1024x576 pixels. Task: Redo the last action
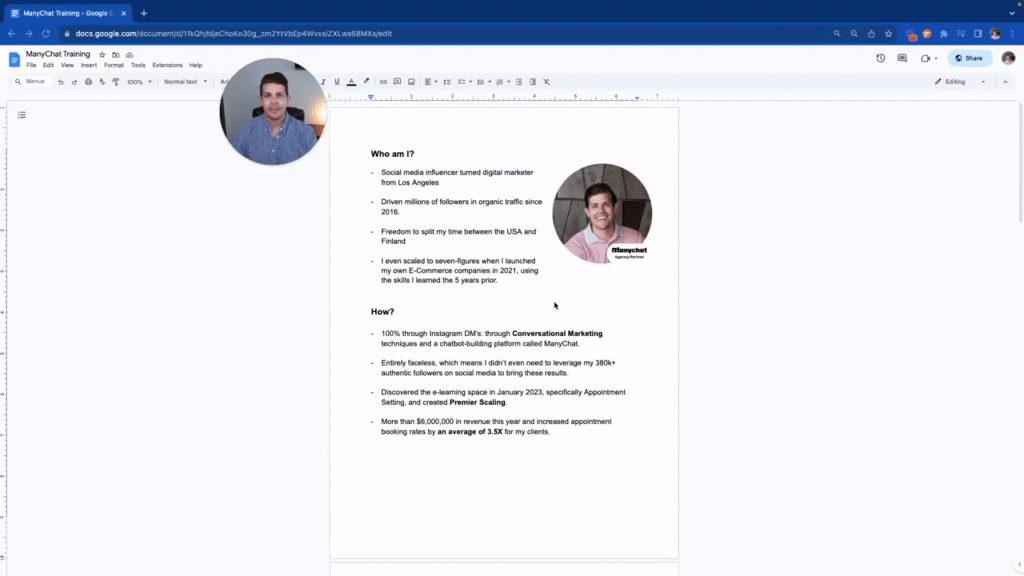pyautogui.click(x=74, y=82)
